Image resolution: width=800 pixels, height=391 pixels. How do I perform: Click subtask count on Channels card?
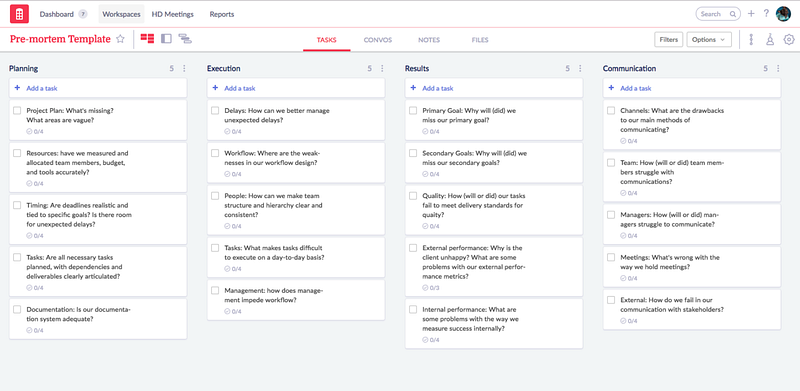629,141
